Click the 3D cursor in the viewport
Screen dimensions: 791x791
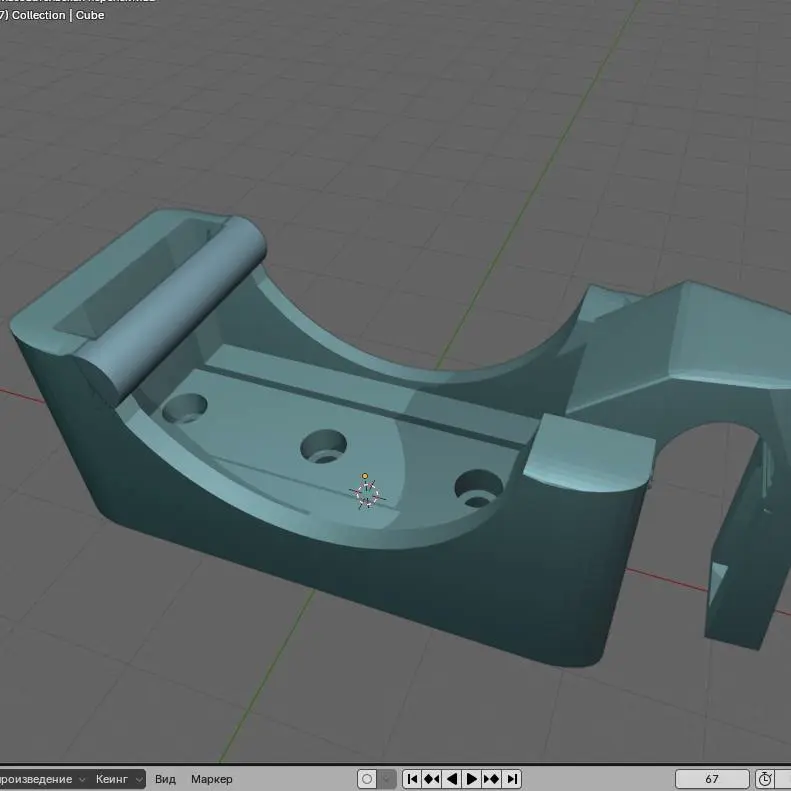[367, 494]
